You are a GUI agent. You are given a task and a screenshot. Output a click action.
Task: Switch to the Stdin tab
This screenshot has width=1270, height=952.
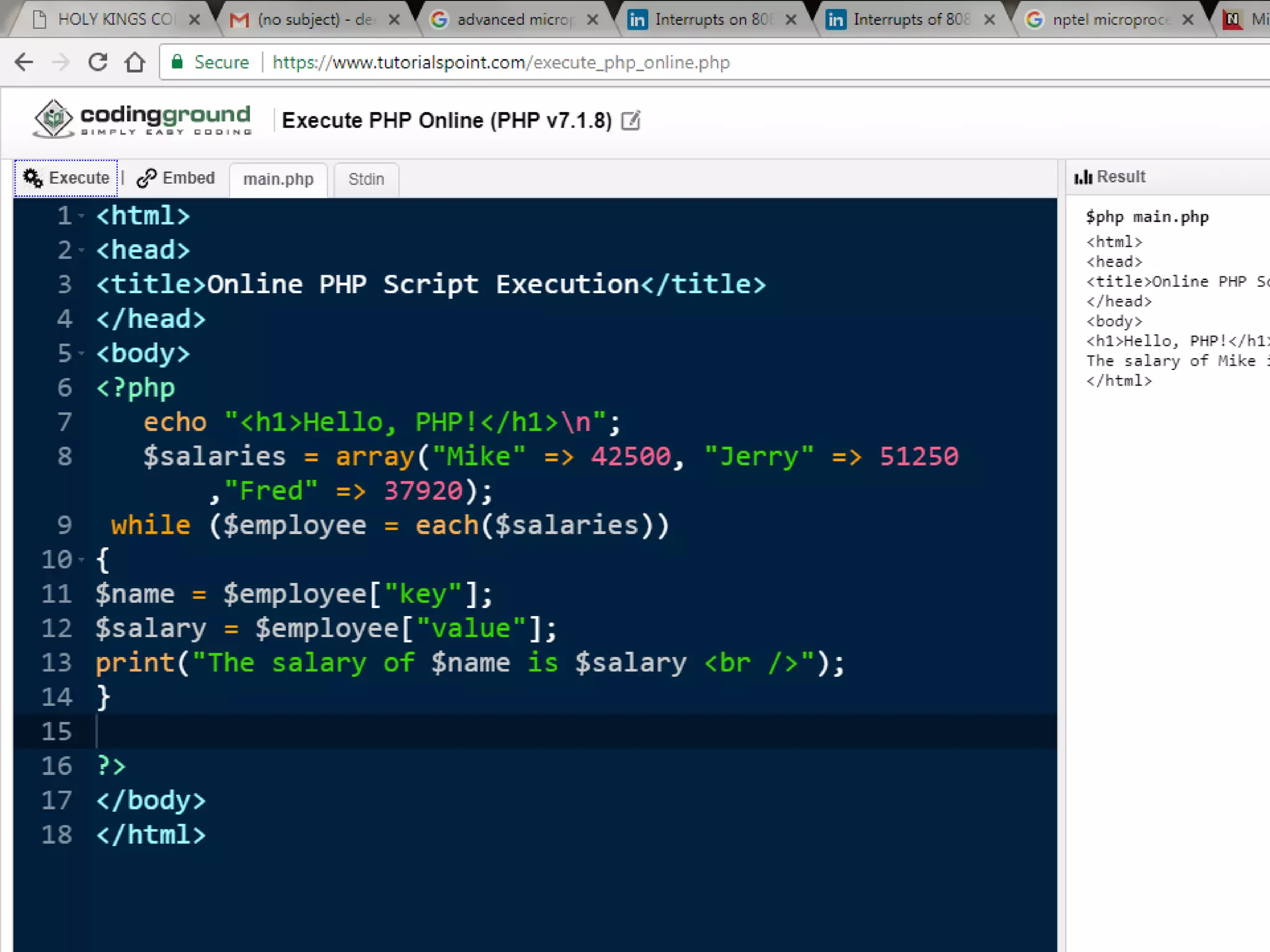(x=366, y=180)
